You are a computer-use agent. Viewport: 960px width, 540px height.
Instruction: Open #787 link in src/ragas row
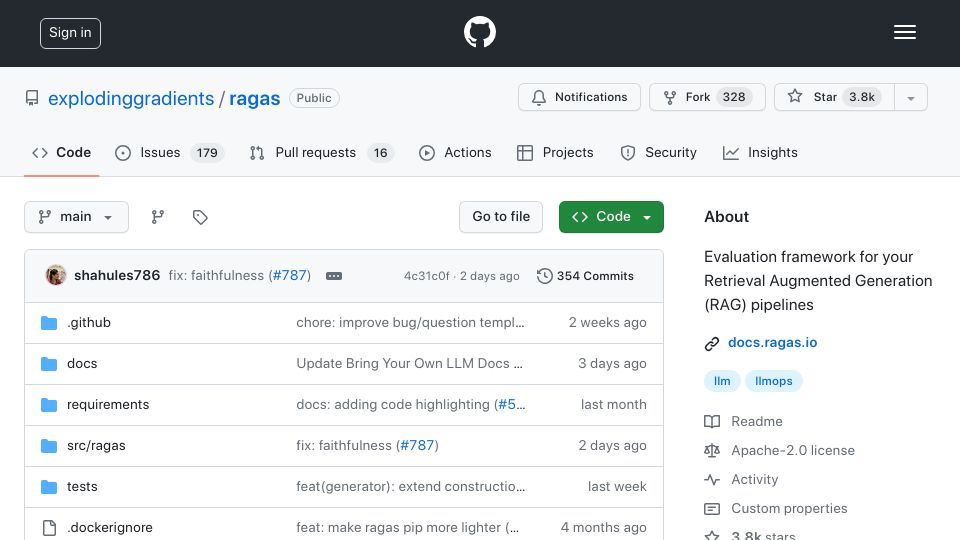pyautogui.click(x=418, y=446)
